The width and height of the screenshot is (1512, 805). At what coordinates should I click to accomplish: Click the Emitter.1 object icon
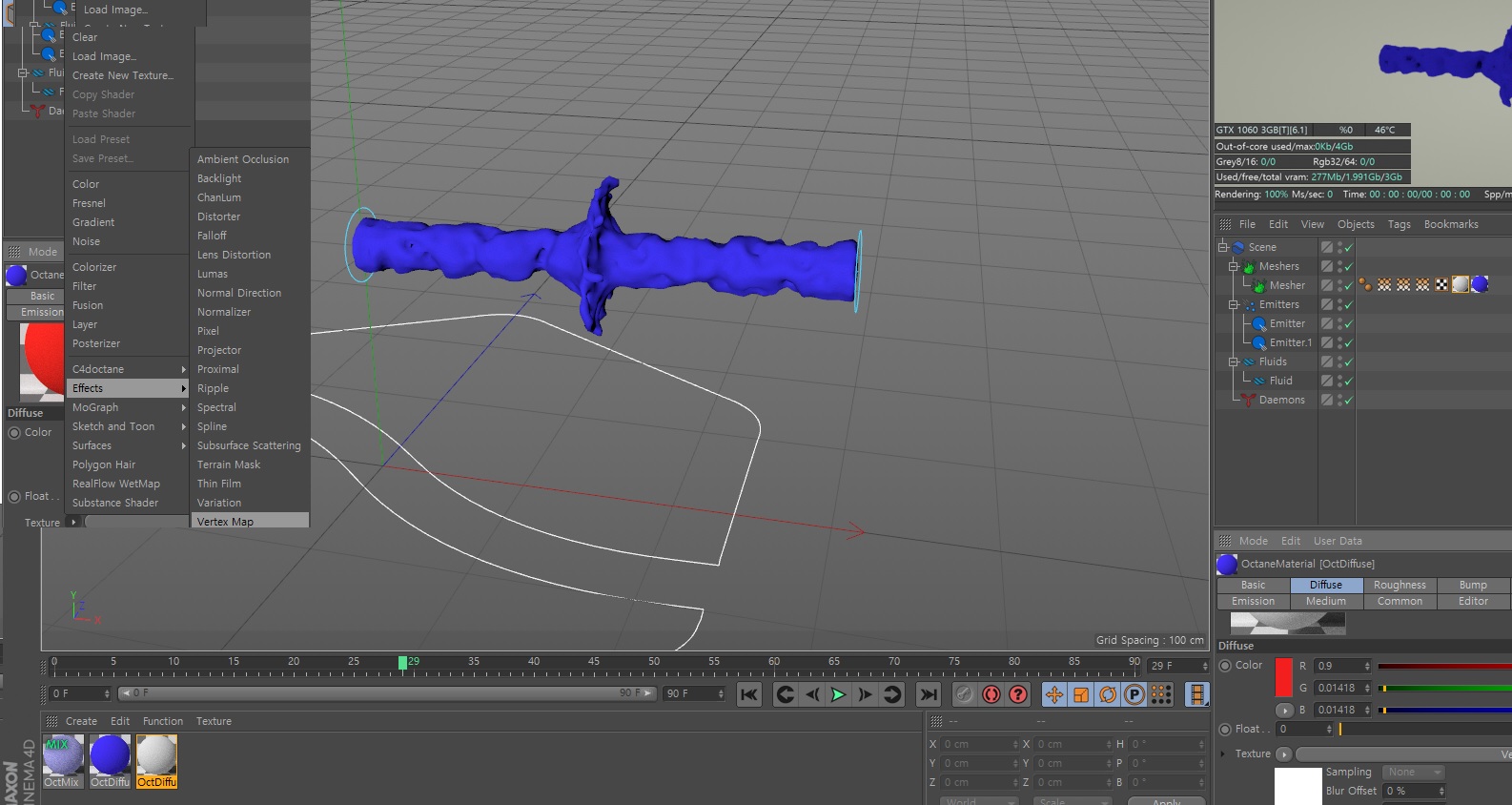1258,342
